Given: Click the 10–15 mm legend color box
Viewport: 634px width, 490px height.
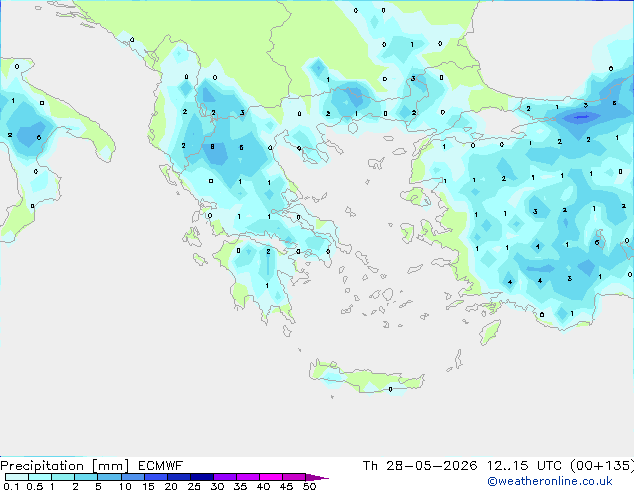Looking at the screenshot, I should (132, 477).
